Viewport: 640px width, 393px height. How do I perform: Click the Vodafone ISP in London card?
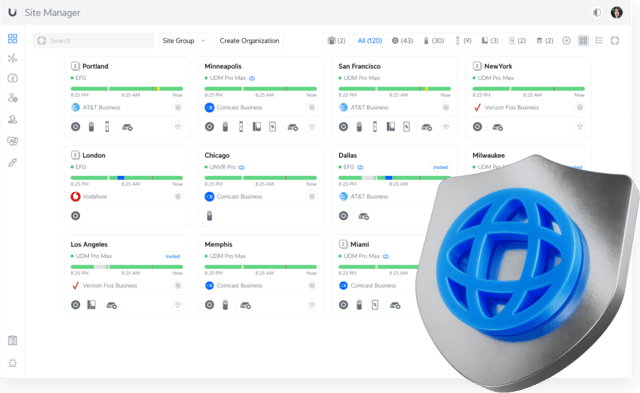click(x=89, y=196)
